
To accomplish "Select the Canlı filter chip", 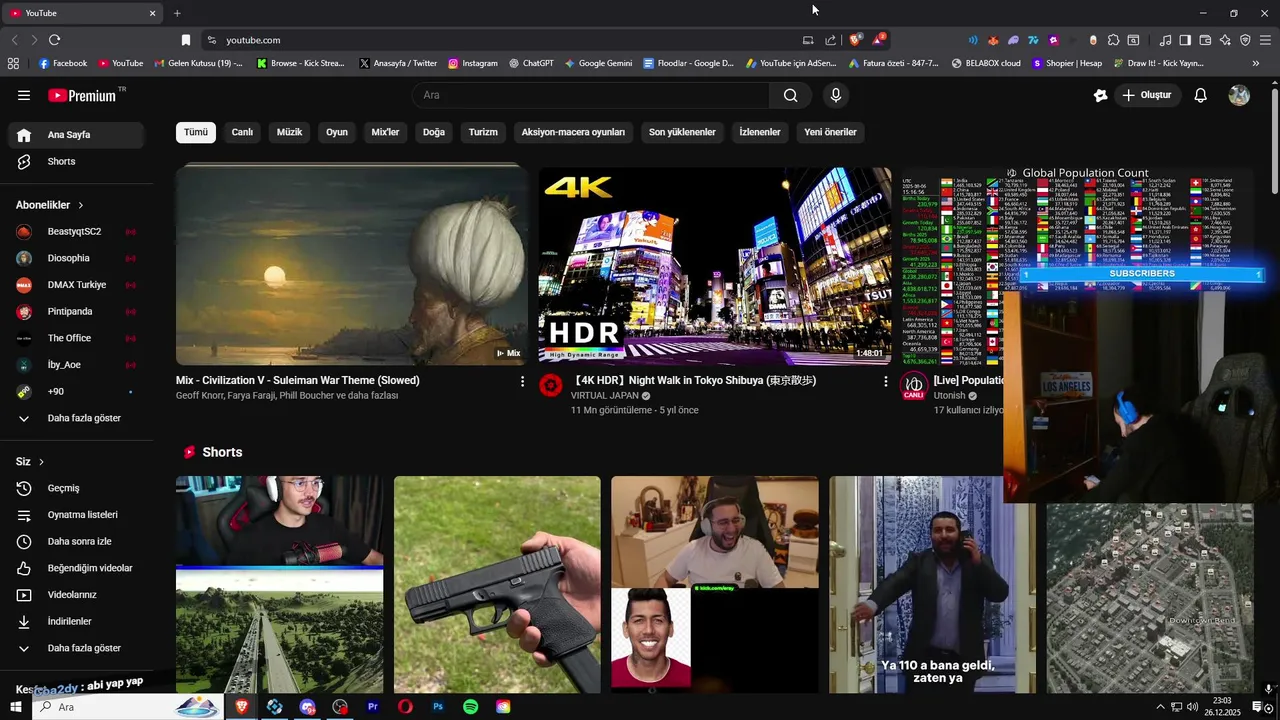I will click(x=242, y=132).
